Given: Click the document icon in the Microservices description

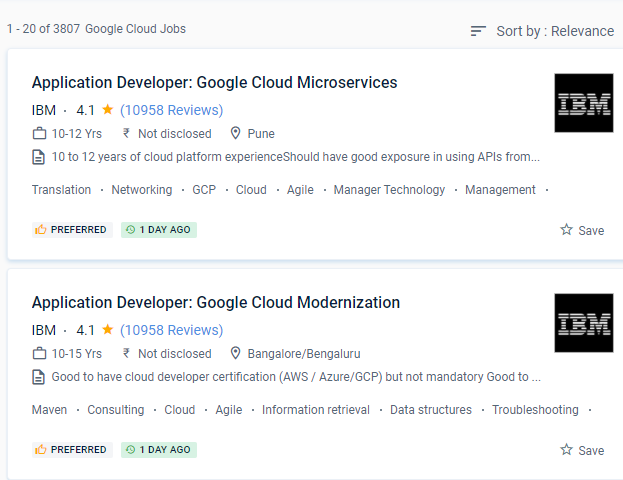Looking at the screenshot, I should tap(39, 157).
